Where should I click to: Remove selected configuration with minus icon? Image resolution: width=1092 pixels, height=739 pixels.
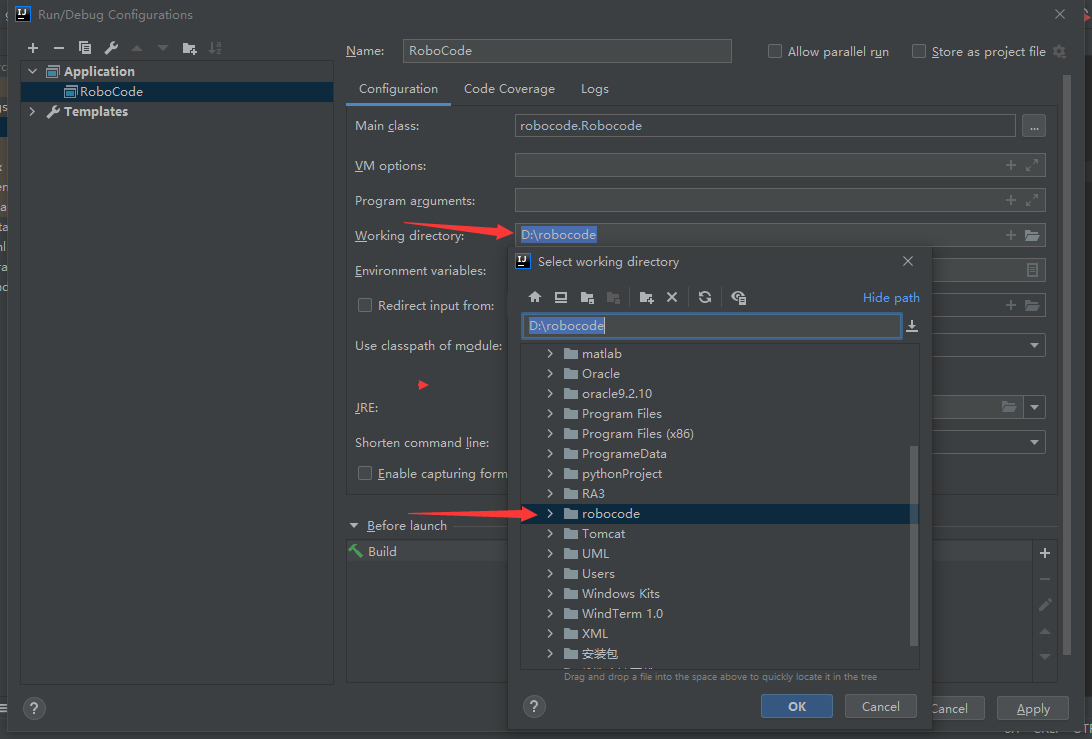point(58,48)
